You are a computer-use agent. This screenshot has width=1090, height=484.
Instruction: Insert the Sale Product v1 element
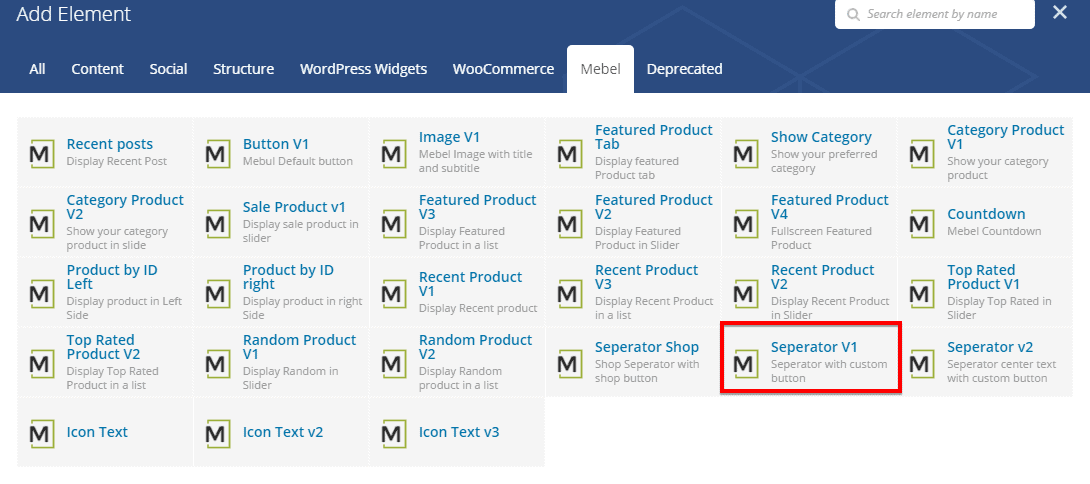pyautogui.click(x=293, y=208)
